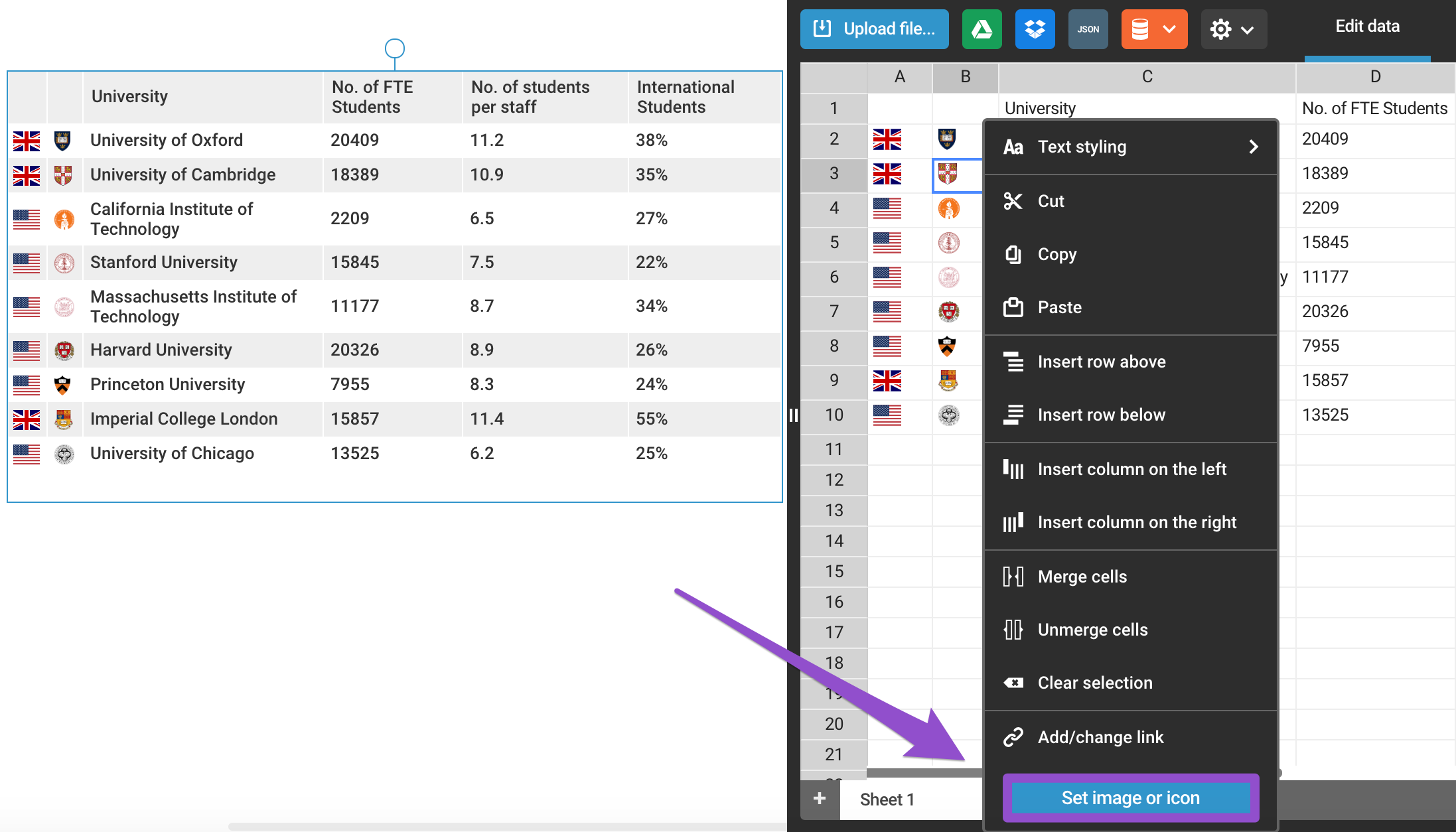1456x832 pixels.
Task: Open Dropbox import icon
Action: [x=1035, y=29]
